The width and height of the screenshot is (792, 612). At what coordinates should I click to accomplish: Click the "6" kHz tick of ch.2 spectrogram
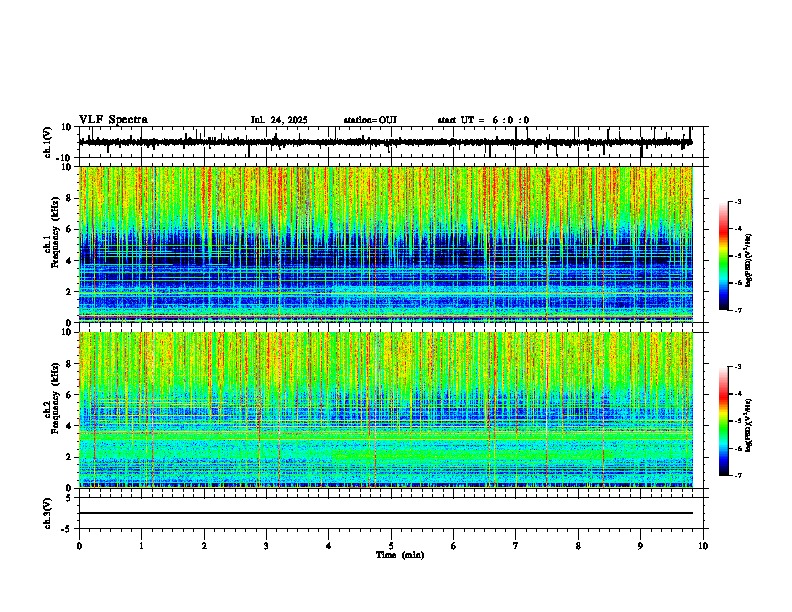coord(69,395)
